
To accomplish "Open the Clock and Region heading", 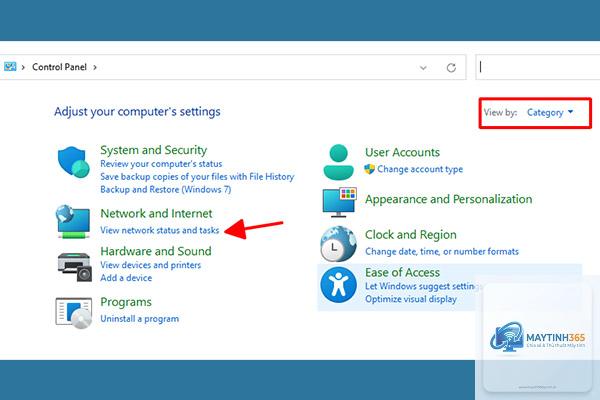I will [x=411, y=235].
